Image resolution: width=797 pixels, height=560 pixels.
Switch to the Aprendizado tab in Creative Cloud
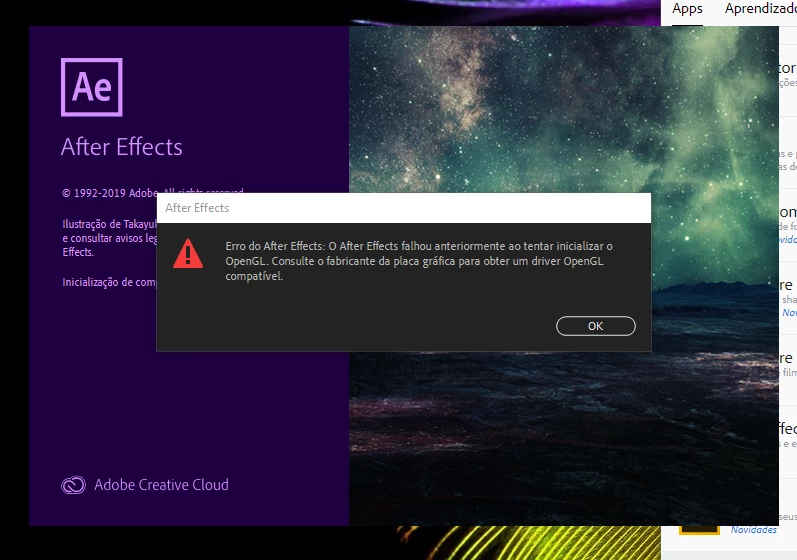(760, 9)
